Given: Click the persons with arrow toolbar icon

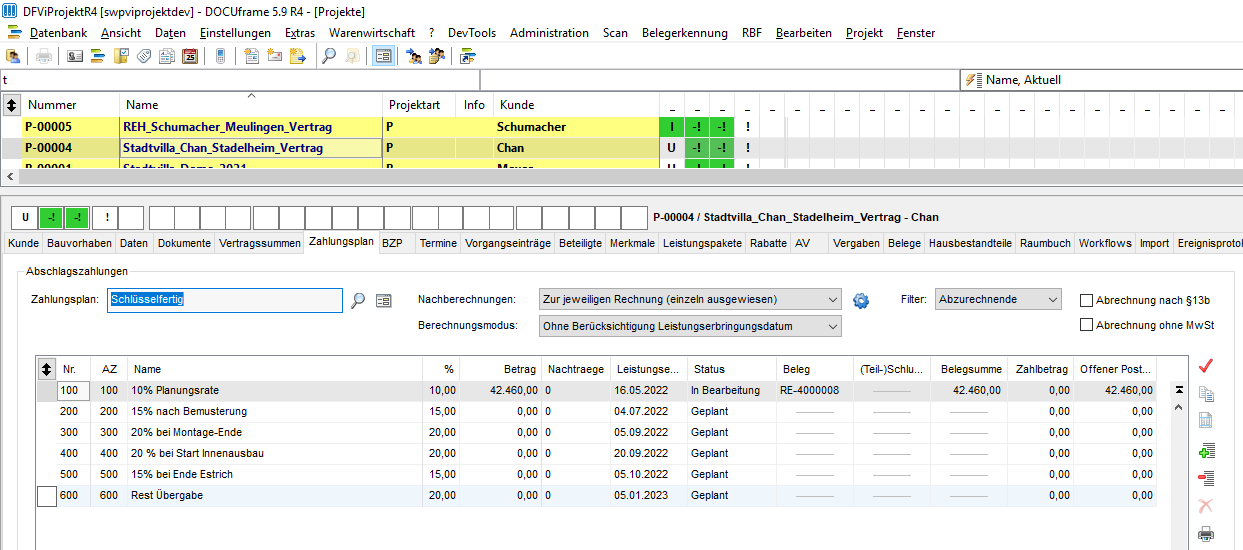Looking at the screenshot, I should click(414, 56).
